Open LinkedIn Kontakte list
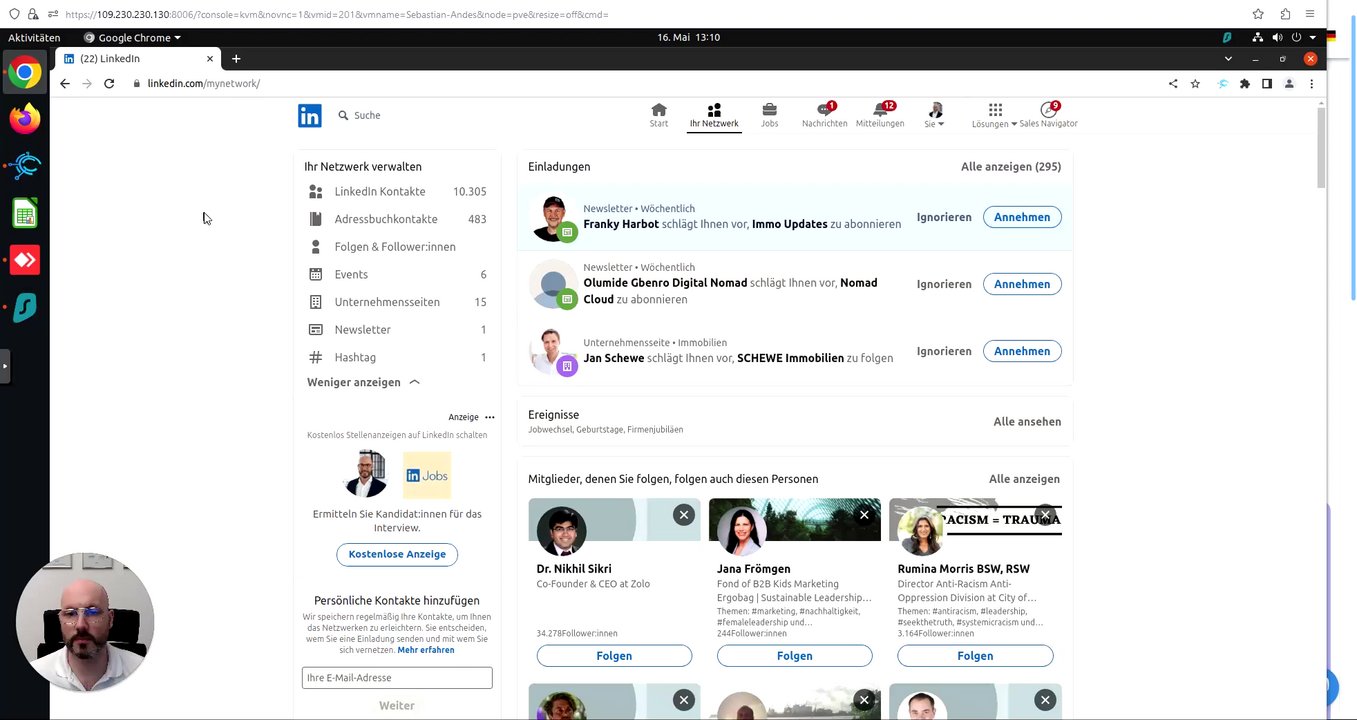The image size is (1357, 720). click(397, 192)
